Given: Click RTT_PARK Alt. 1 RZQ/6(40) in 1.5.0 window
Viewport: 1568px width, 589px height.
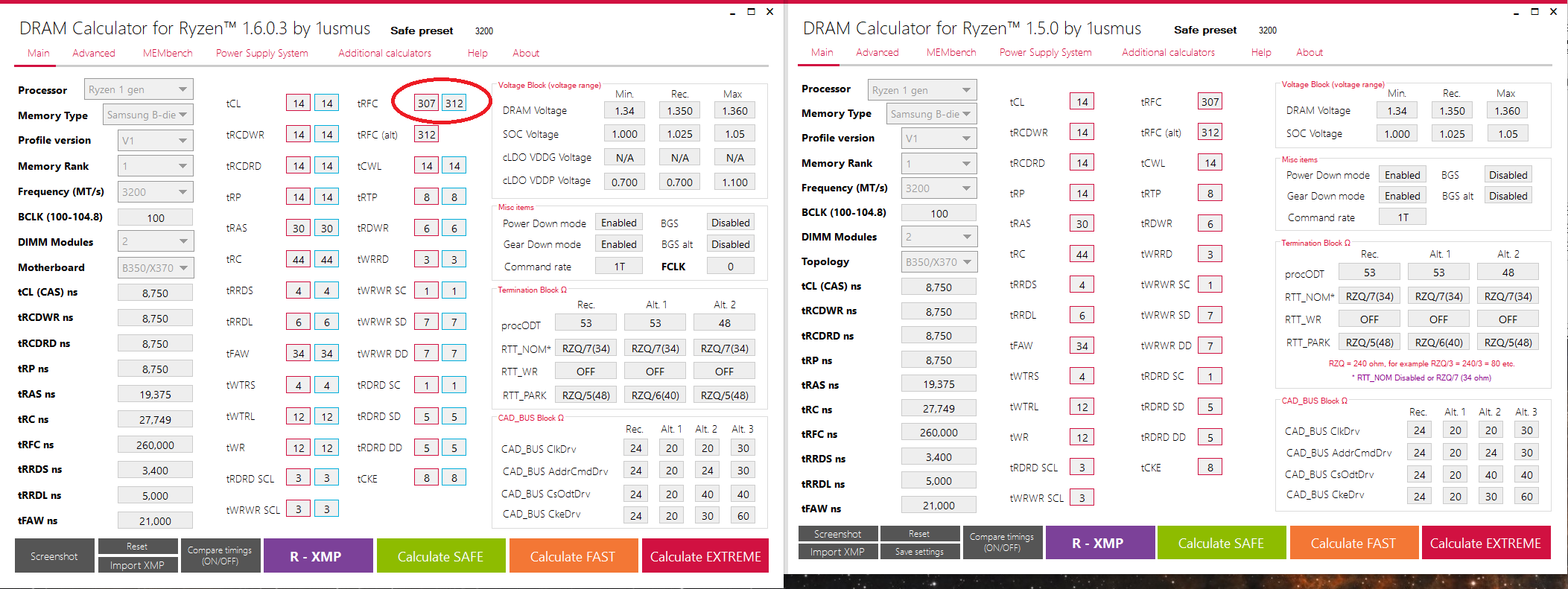Looking at the screenshot, I should point(1438,343).
